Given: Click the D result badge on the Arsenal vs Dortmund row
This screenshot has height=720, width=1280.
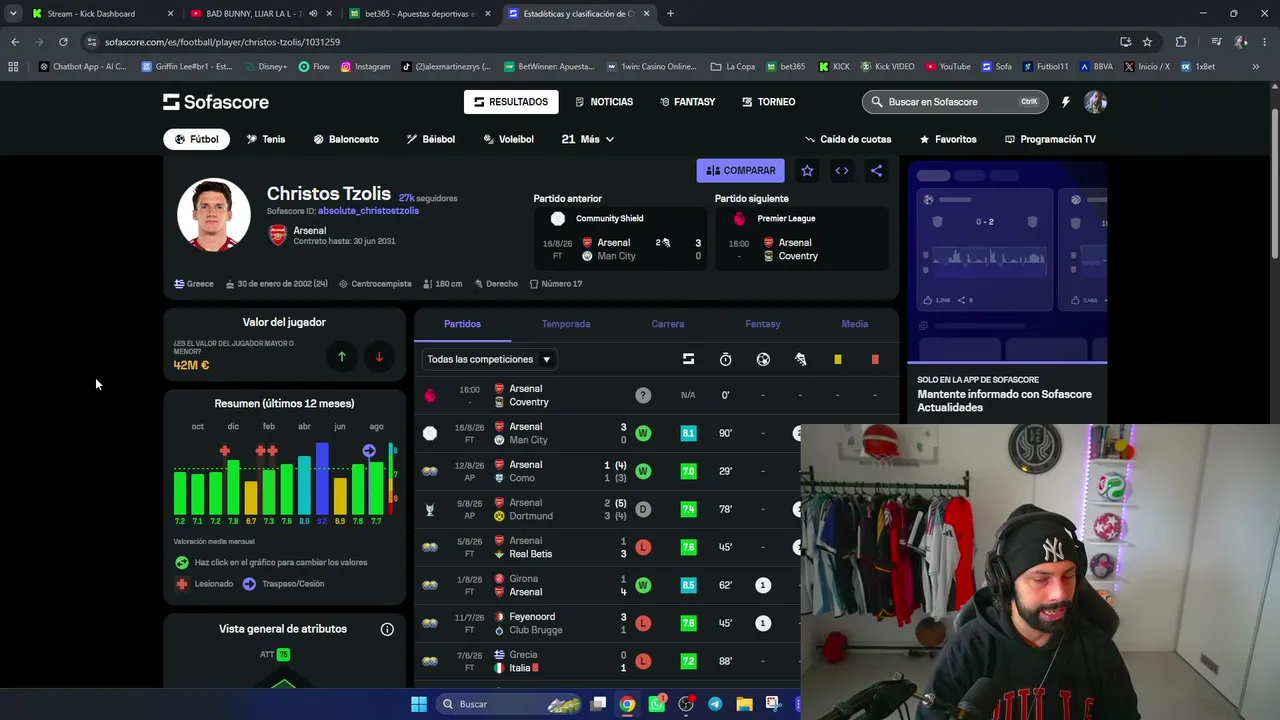Looking at the screenshot, I should click(x=643, y=509).
